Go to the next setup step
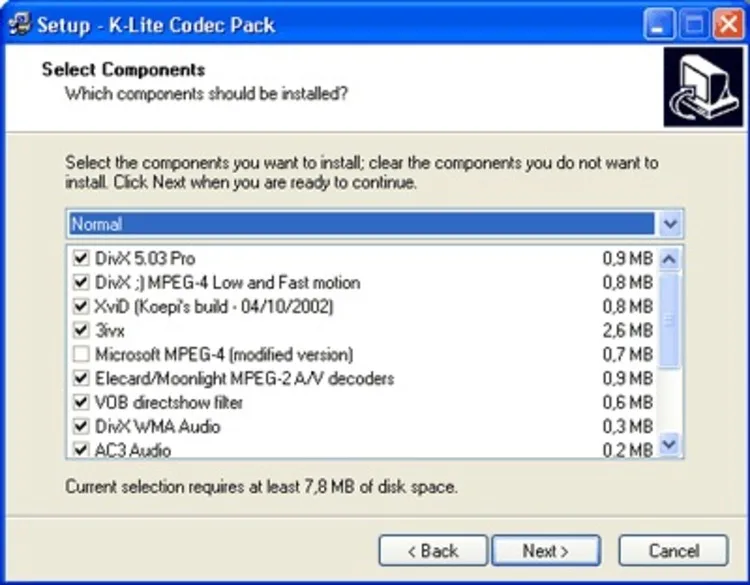 (546, 551)
